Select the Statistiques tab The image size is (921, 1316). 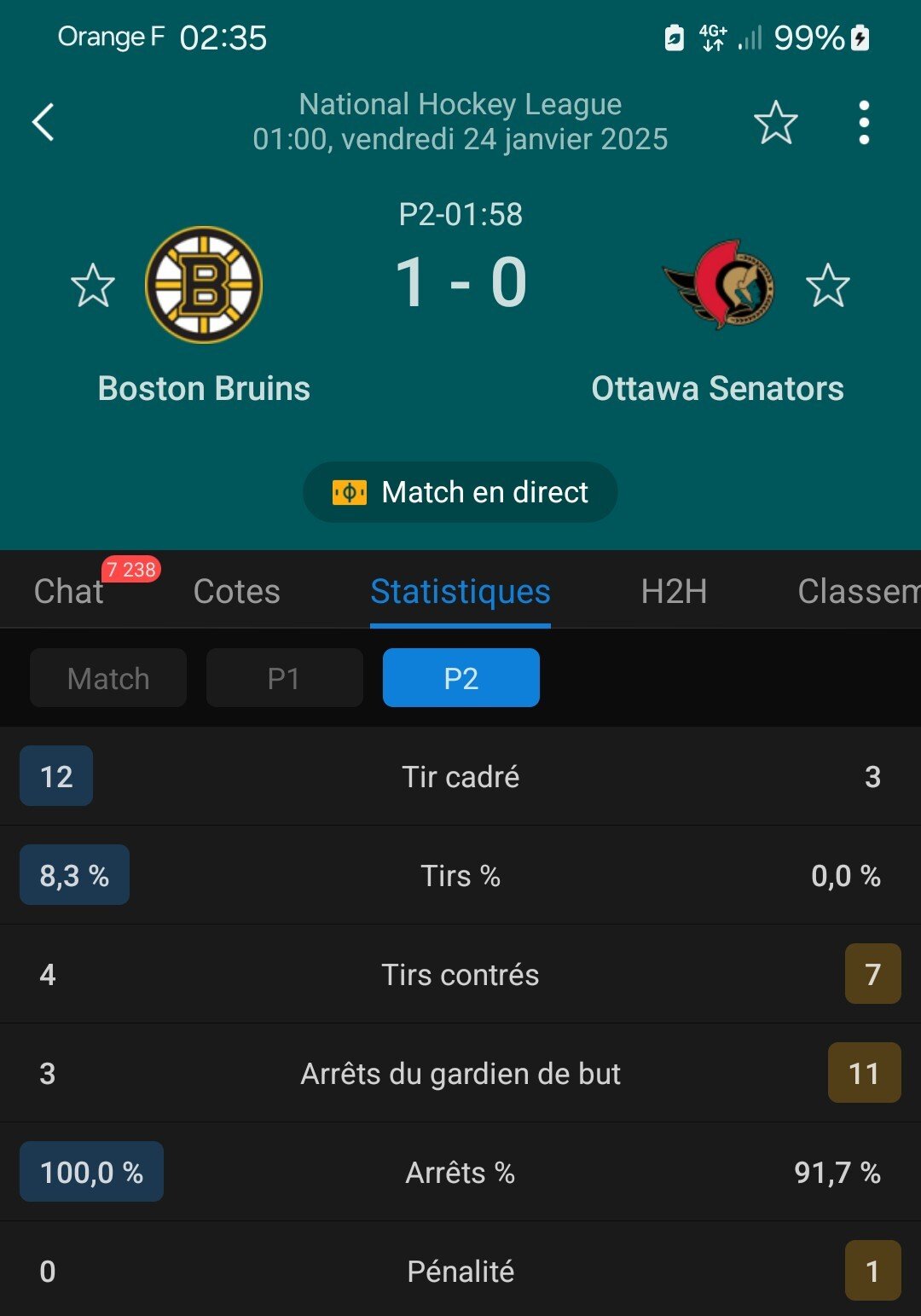click(460, 591)
